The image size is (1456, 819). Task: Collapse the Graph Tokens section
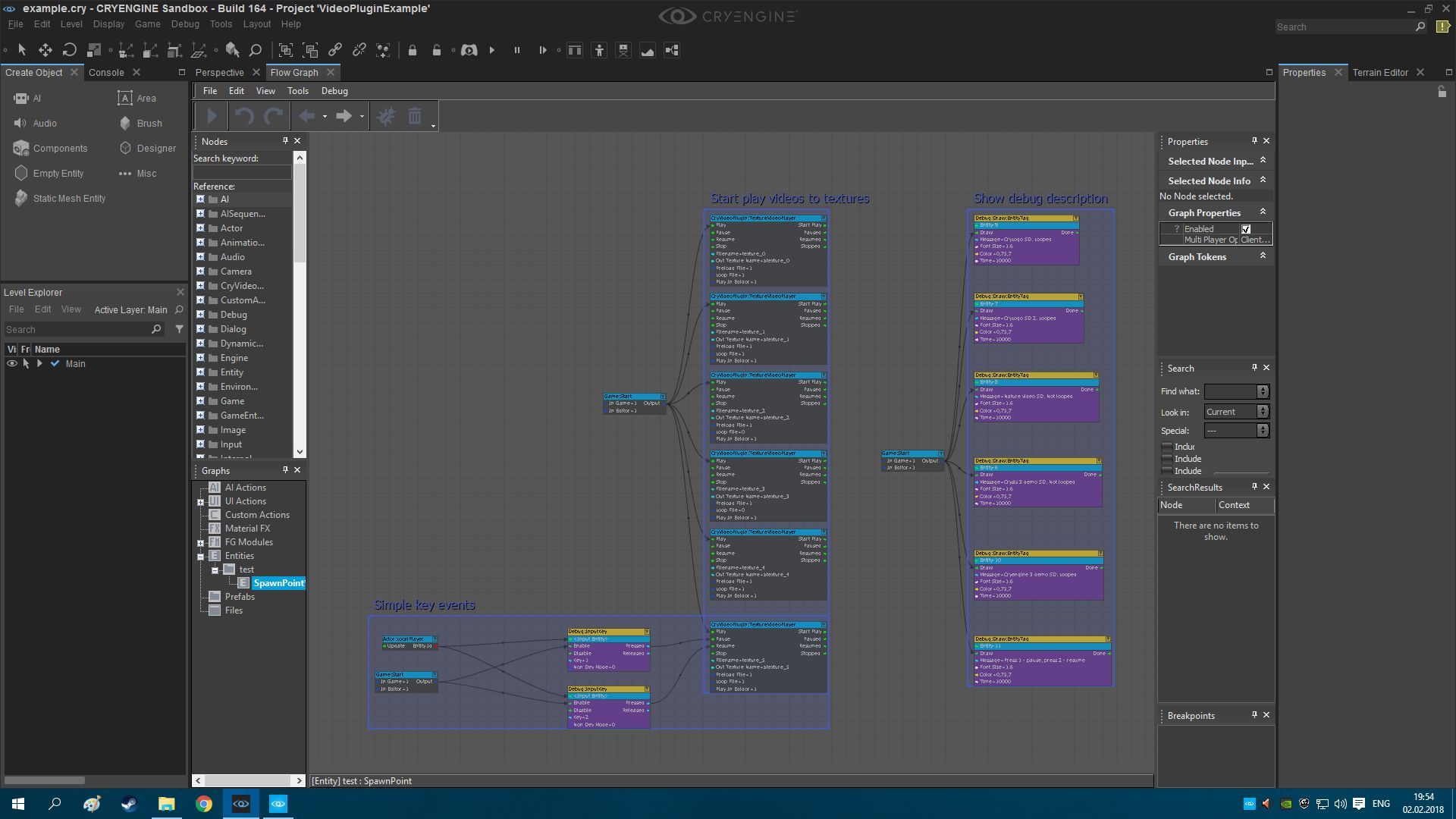(x=1263, y=256)
